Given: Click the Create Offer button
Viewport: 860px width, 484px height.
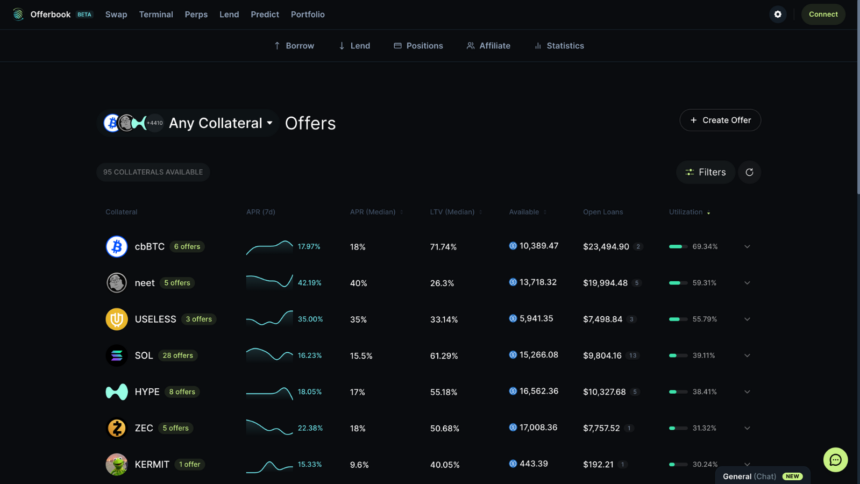Looking at the screenshot, I should tap(720, 120).
